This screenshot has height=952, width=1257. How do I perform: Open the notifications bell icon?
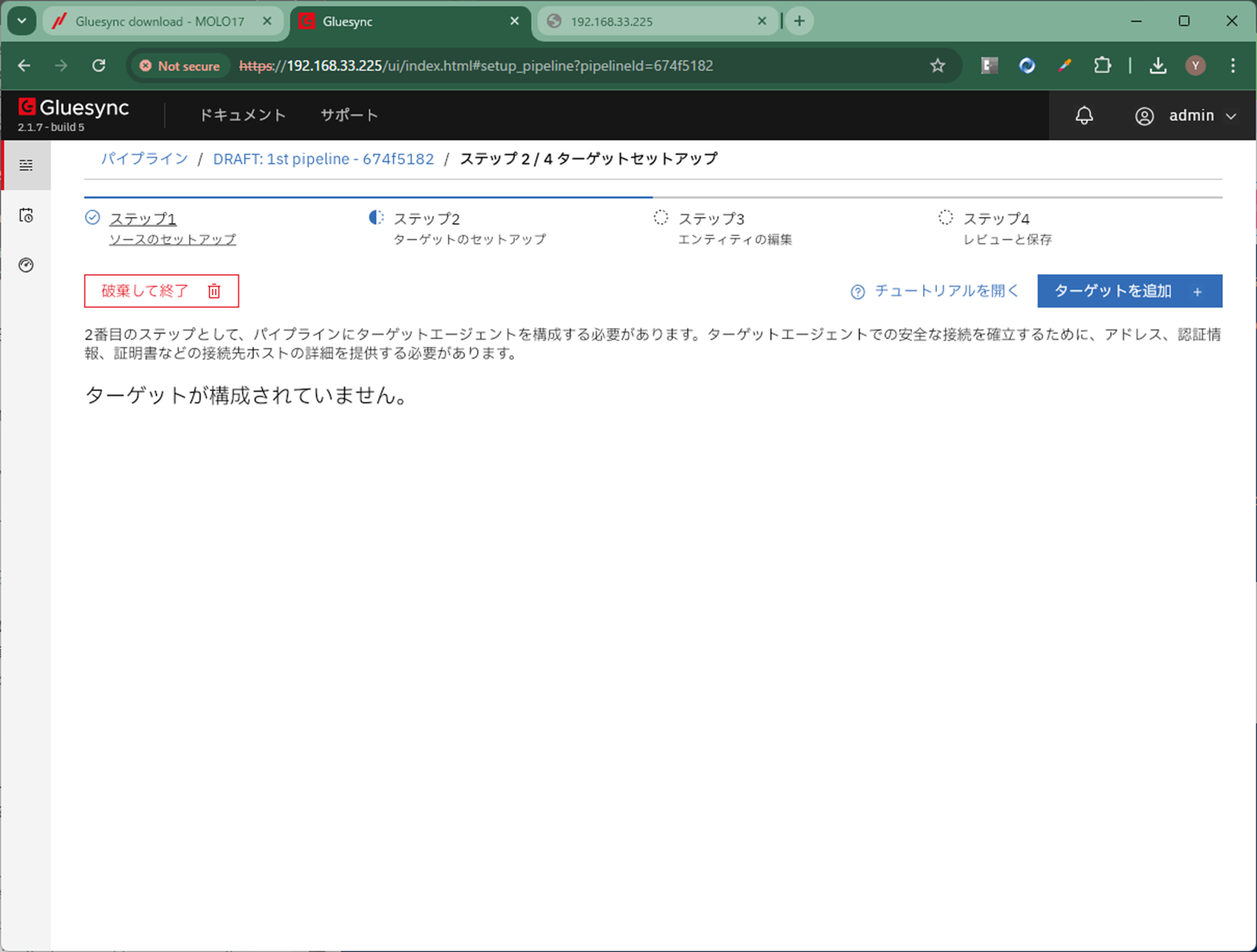pos(1084,116)
